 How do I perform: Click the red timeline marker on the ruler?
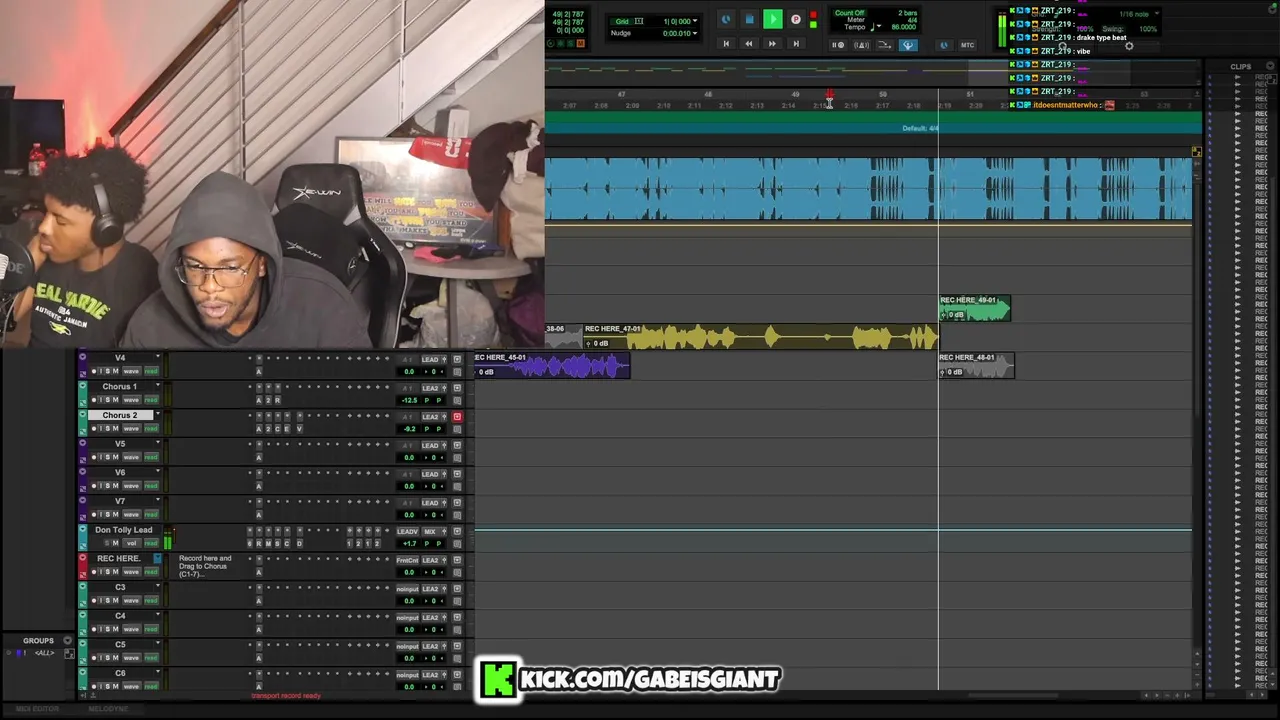pos(829,96)
